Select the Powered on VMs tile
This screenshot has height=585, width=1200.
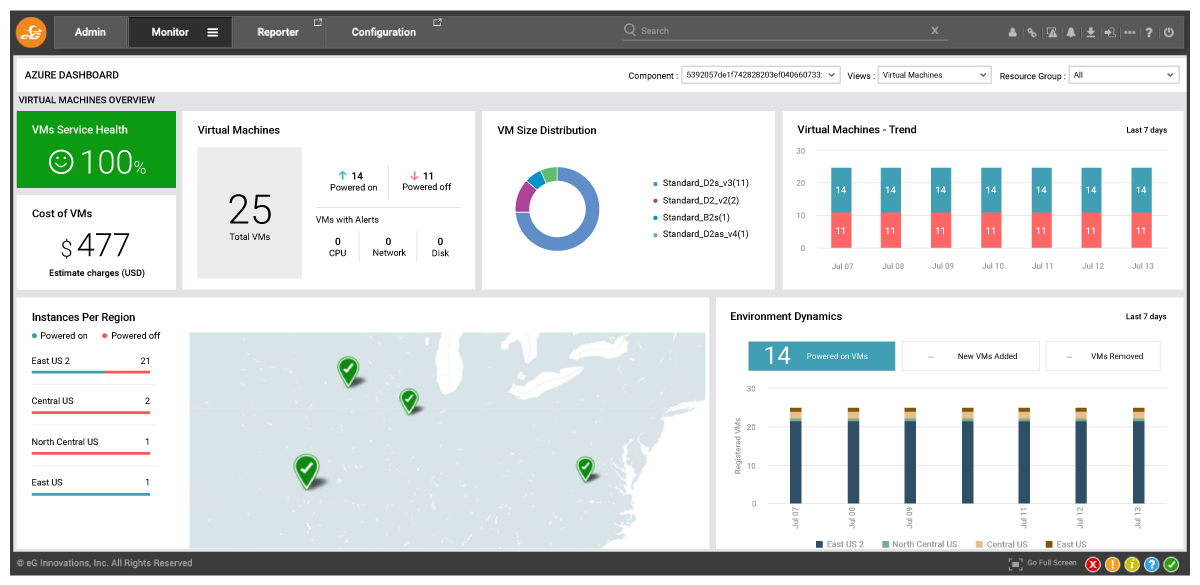[822, 356]
